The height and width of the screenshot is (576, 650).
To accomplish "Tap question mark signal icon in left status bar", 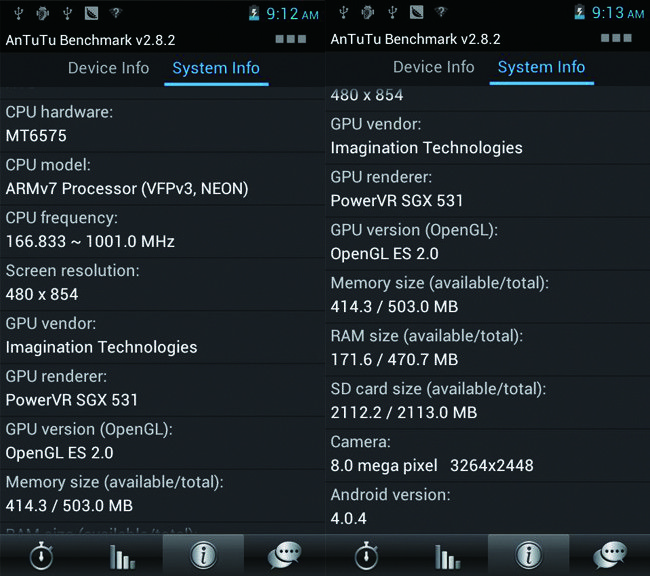I will coord(116,12).
